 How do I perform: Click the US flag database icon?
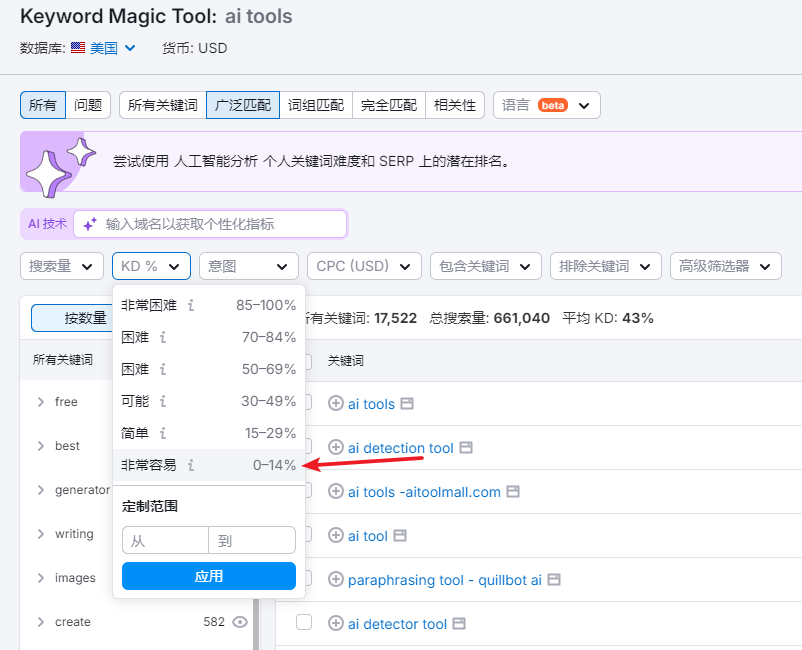click(78, 48)
